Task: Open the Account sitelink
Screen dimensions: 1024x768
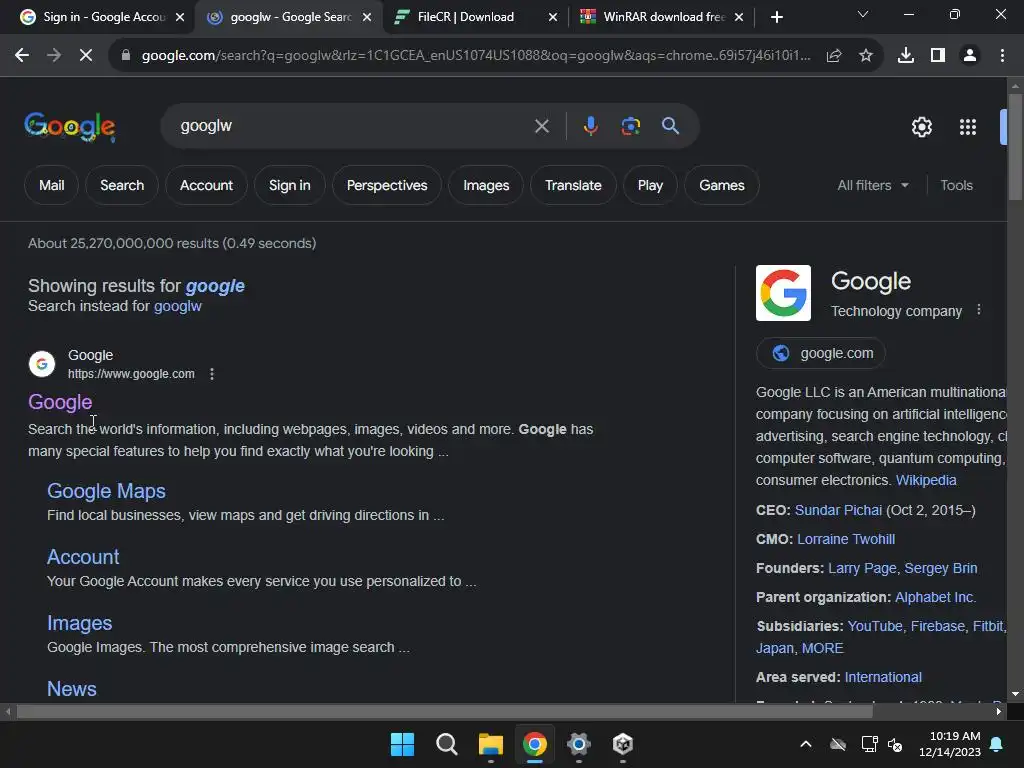Action: 83,557
